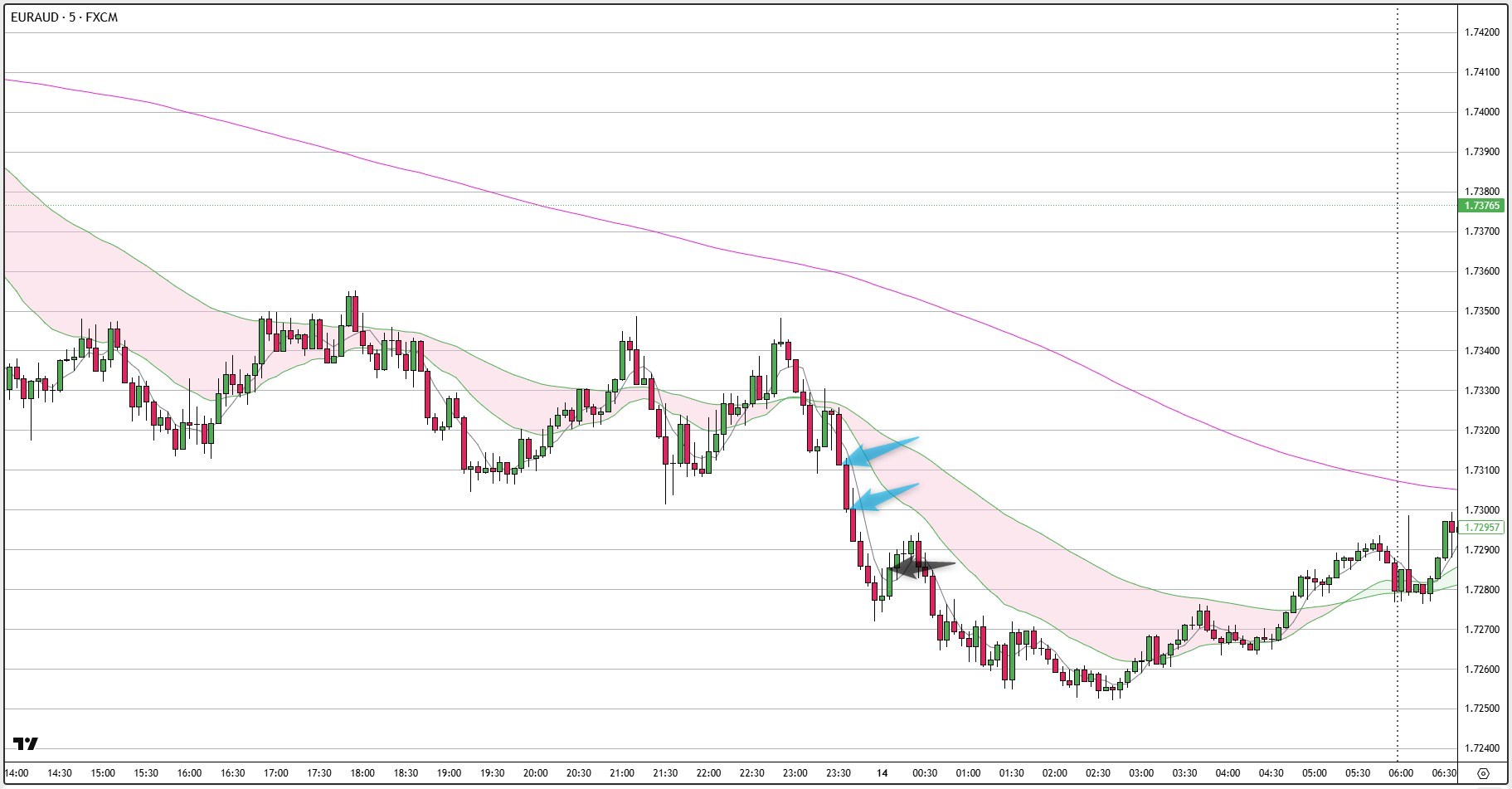Click the 03:30 time axis label
Image resolution: width=1512 pixels, height=789 pixels.
tap(1184, 773)
